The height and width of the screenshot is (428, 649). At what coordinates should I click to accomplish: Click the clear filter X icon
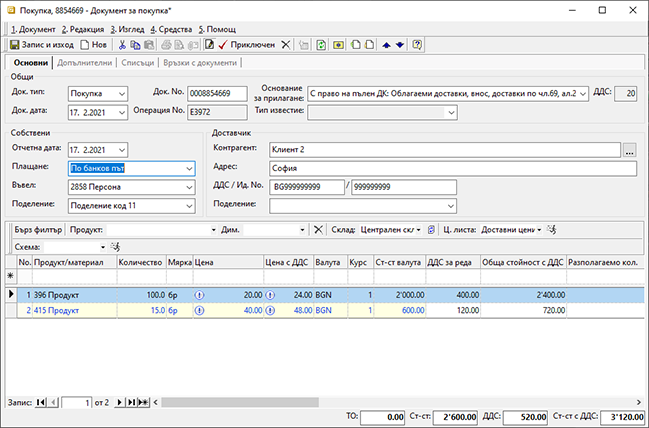318,229
